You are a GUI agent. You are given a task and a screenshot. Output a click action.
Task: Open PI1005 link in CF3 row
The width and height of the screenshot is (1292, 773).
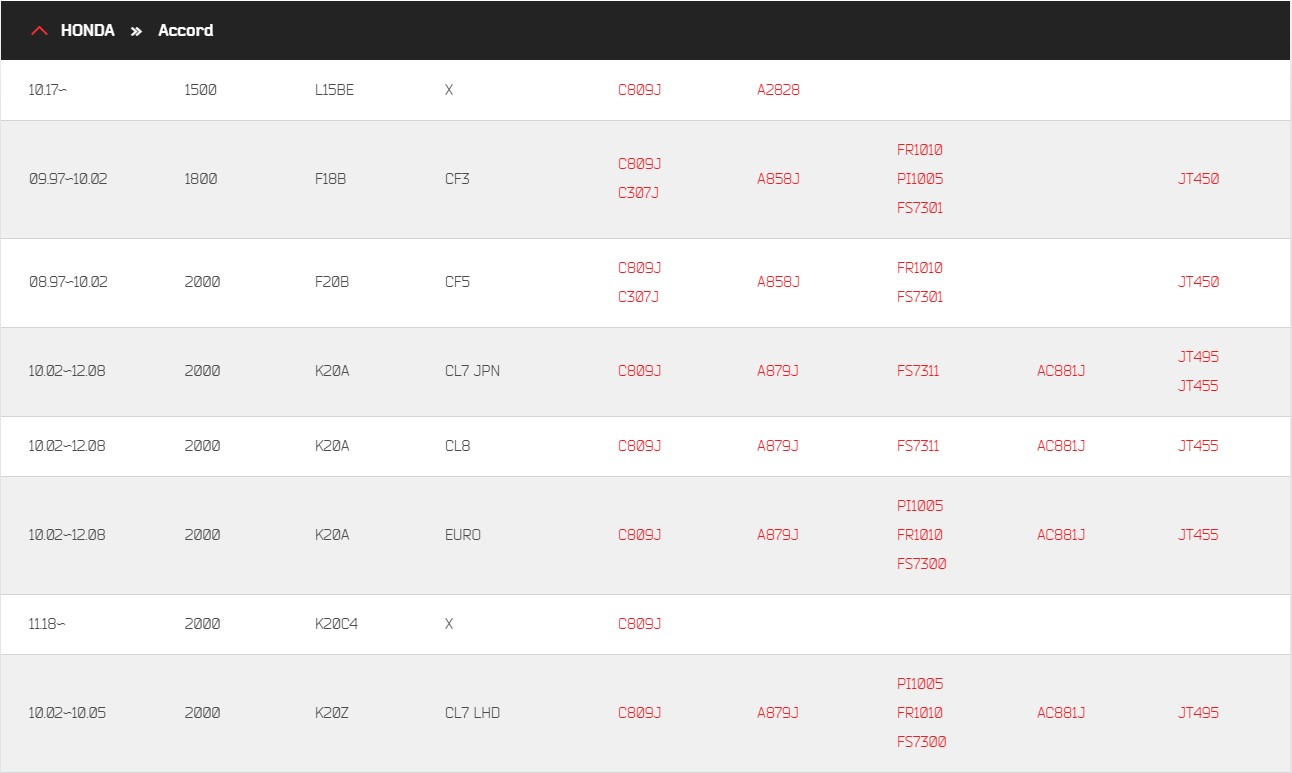pos(920,179)
